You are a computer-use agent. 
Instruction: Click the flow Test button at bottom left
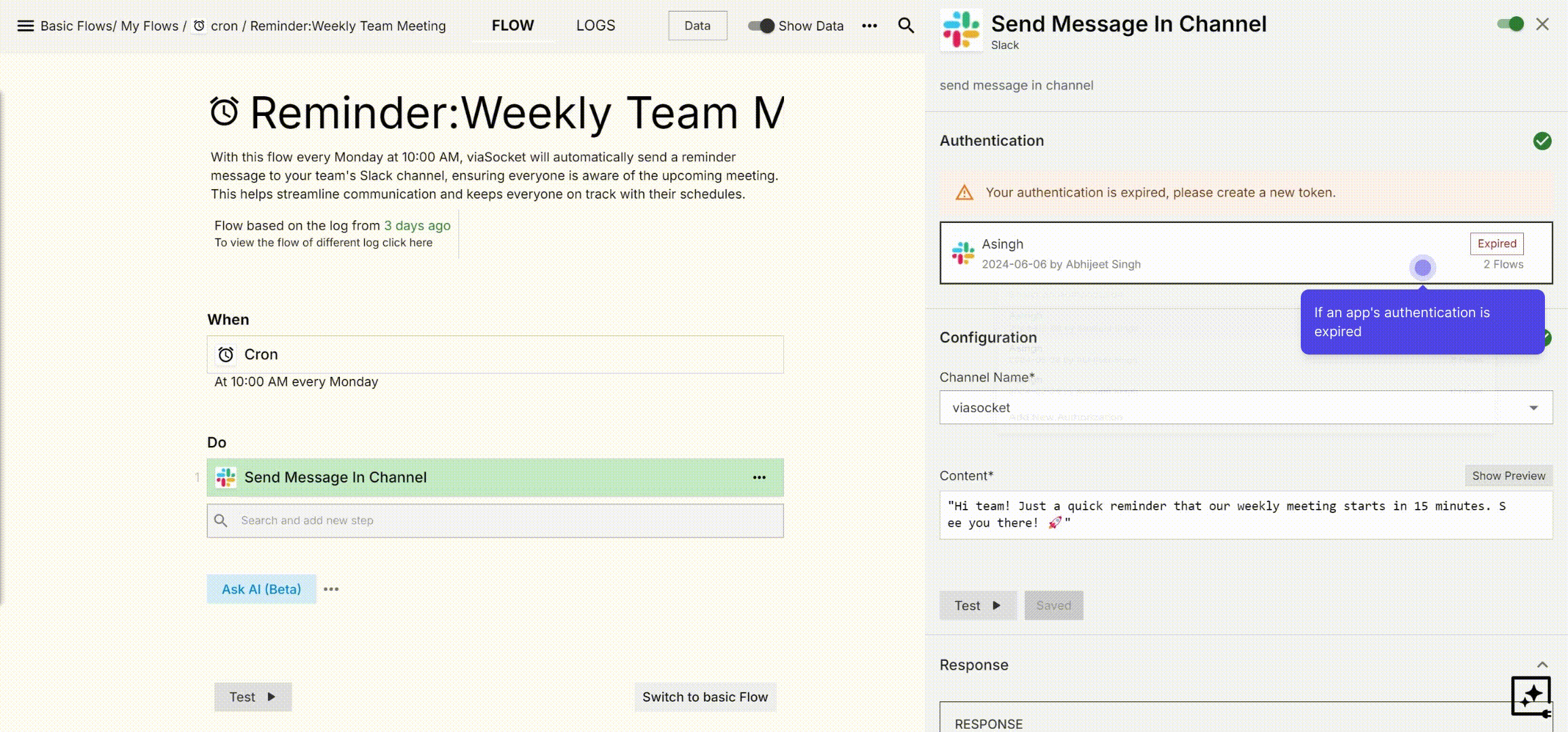252,697
